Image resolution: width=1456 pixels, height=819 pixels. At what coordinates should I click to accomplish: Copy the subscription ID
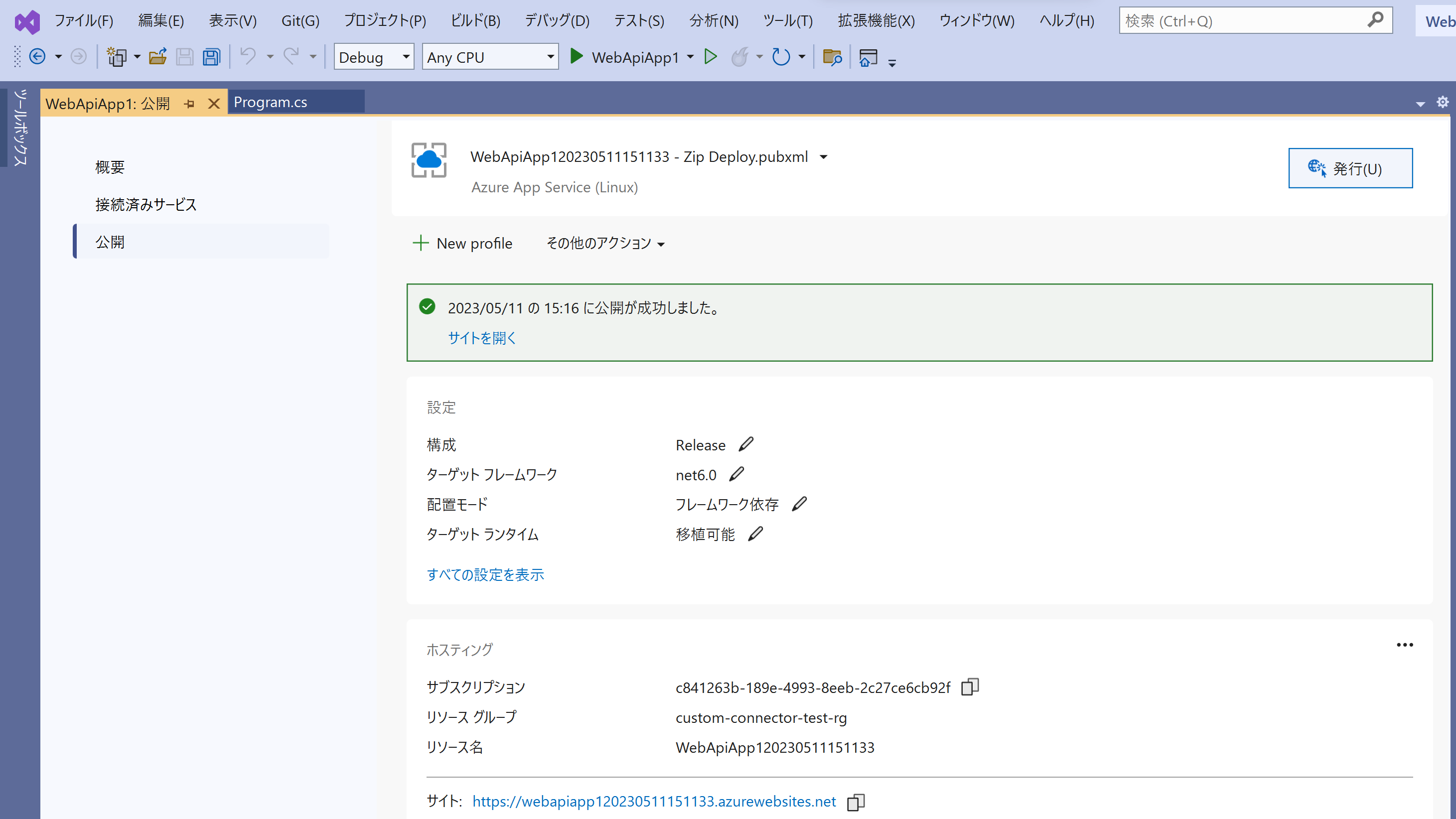[x=970, y=687]
